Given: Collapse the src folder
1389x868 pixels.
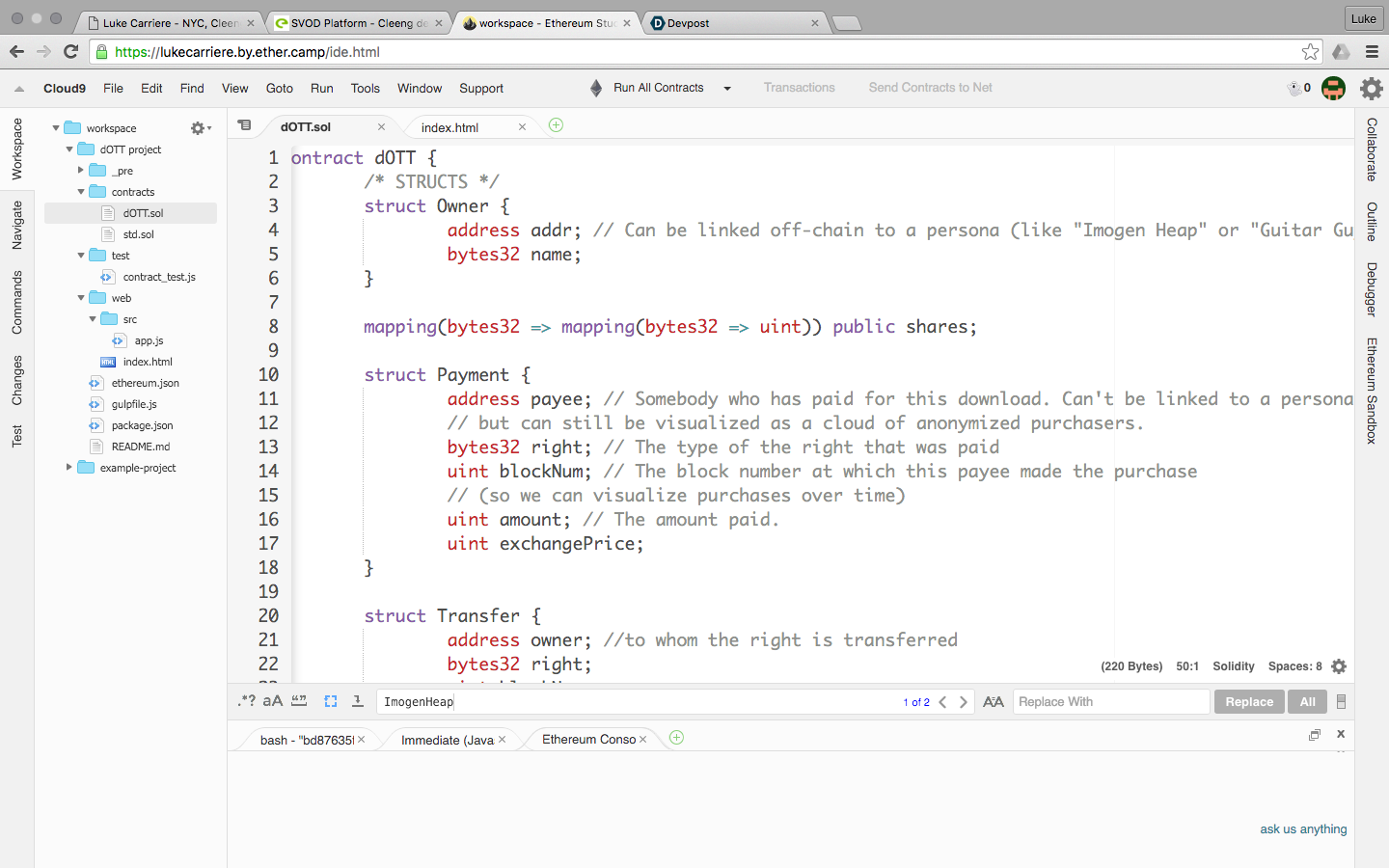Looking at the screenshot, I should 93,319.
